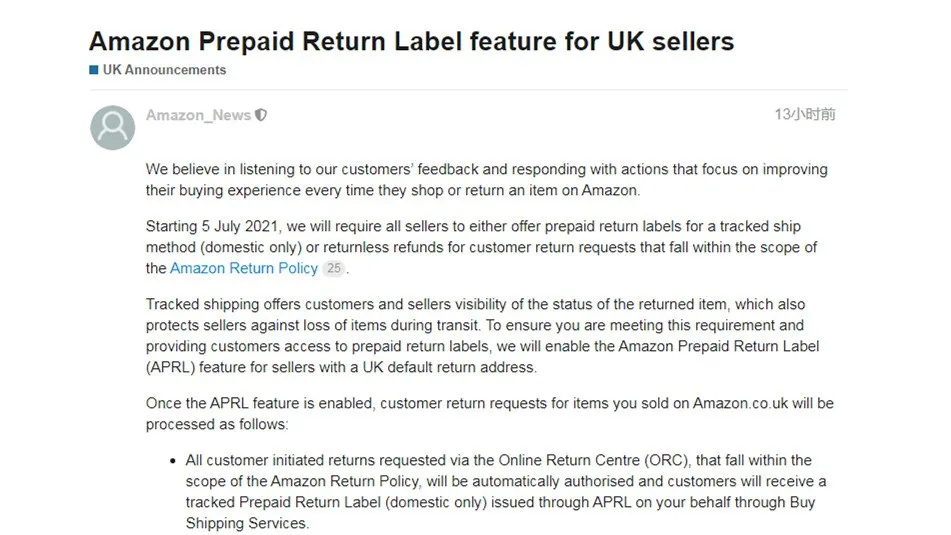
Task: Click the 25 click-count badge
Action: (x=334, y=268)
